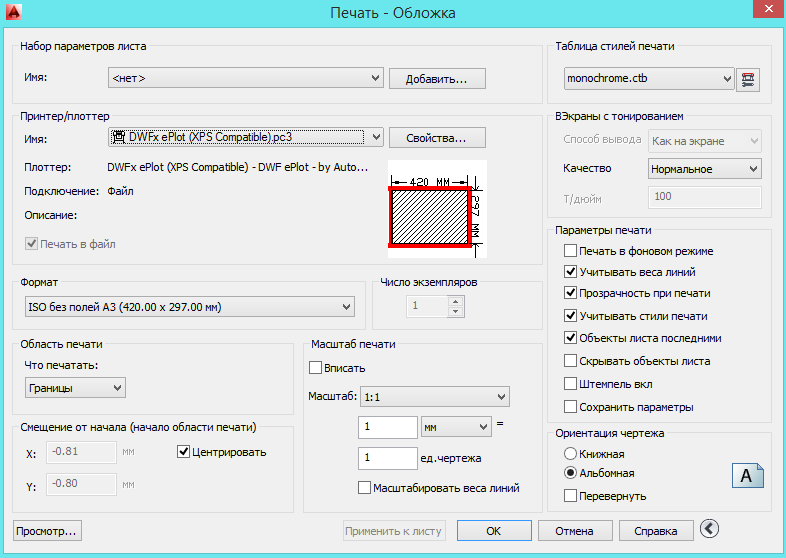Click the scale millimeters value field
The image size is (786, 558).
pos(387,427)
